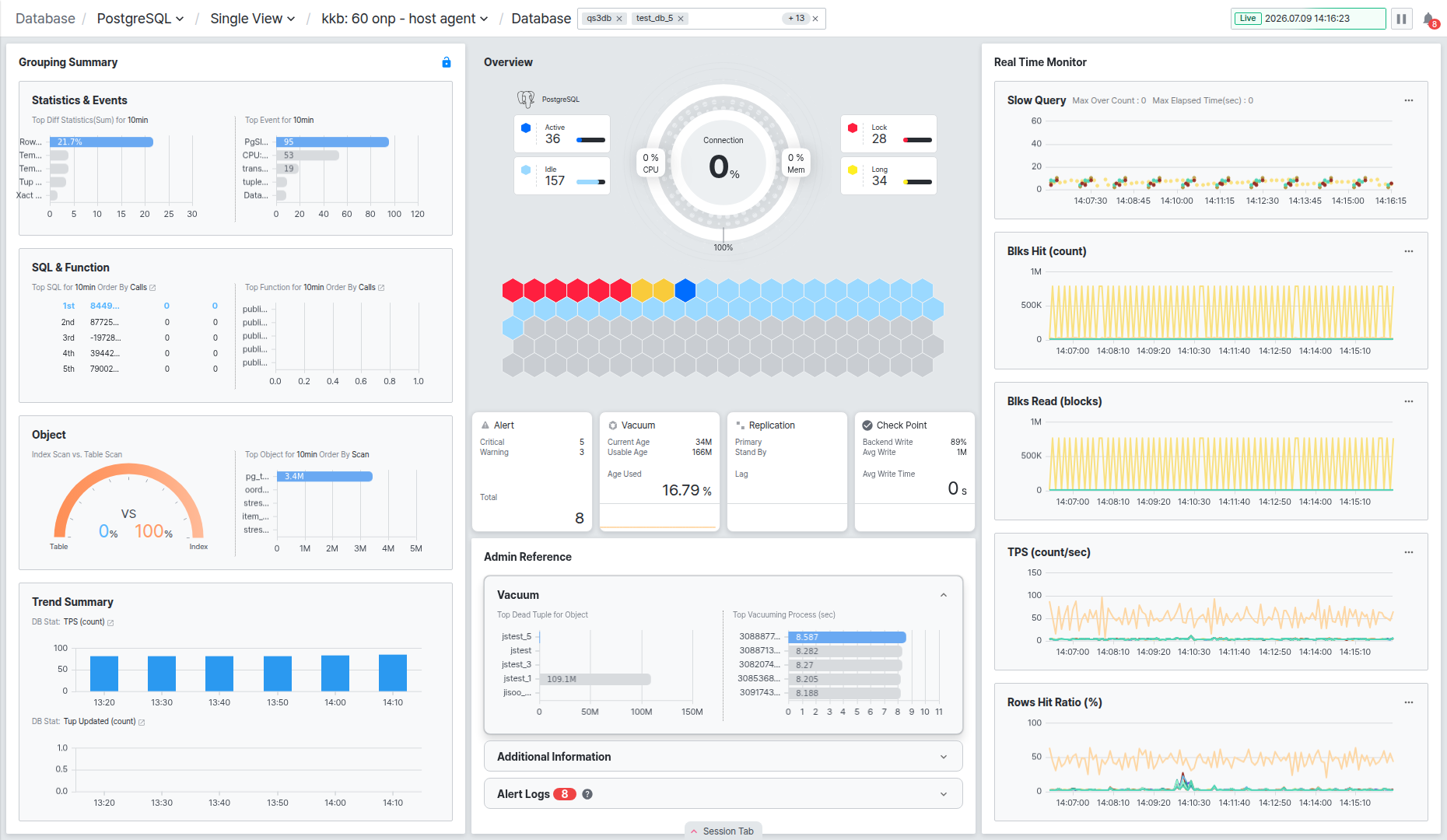1447x840 pixels.
Task: Open the TPS (count) DB Stat link icon
Action: click(x=110, y=622)
